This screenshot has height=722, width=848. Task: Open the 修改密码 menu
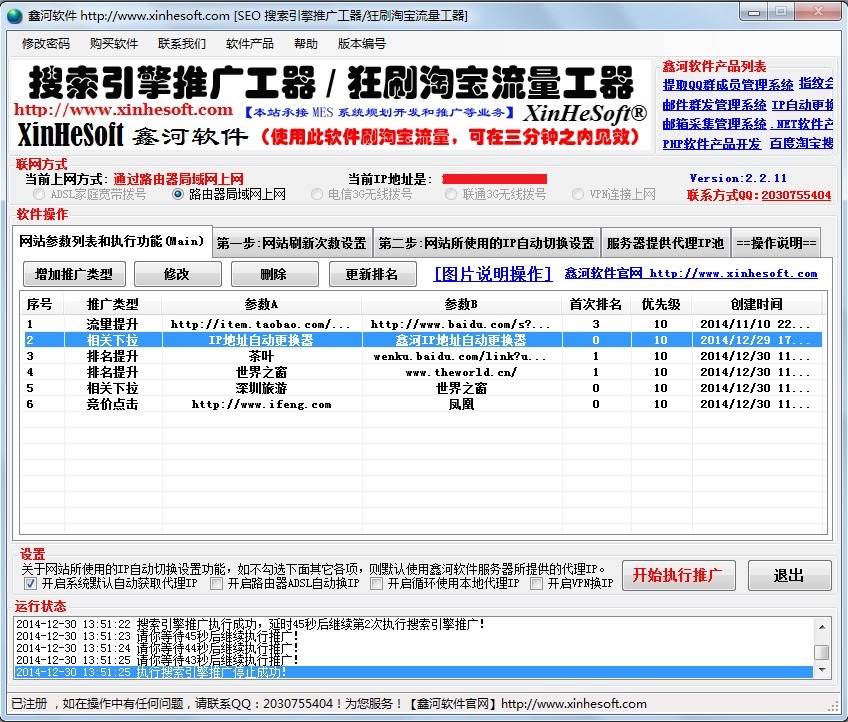point(46,44)
